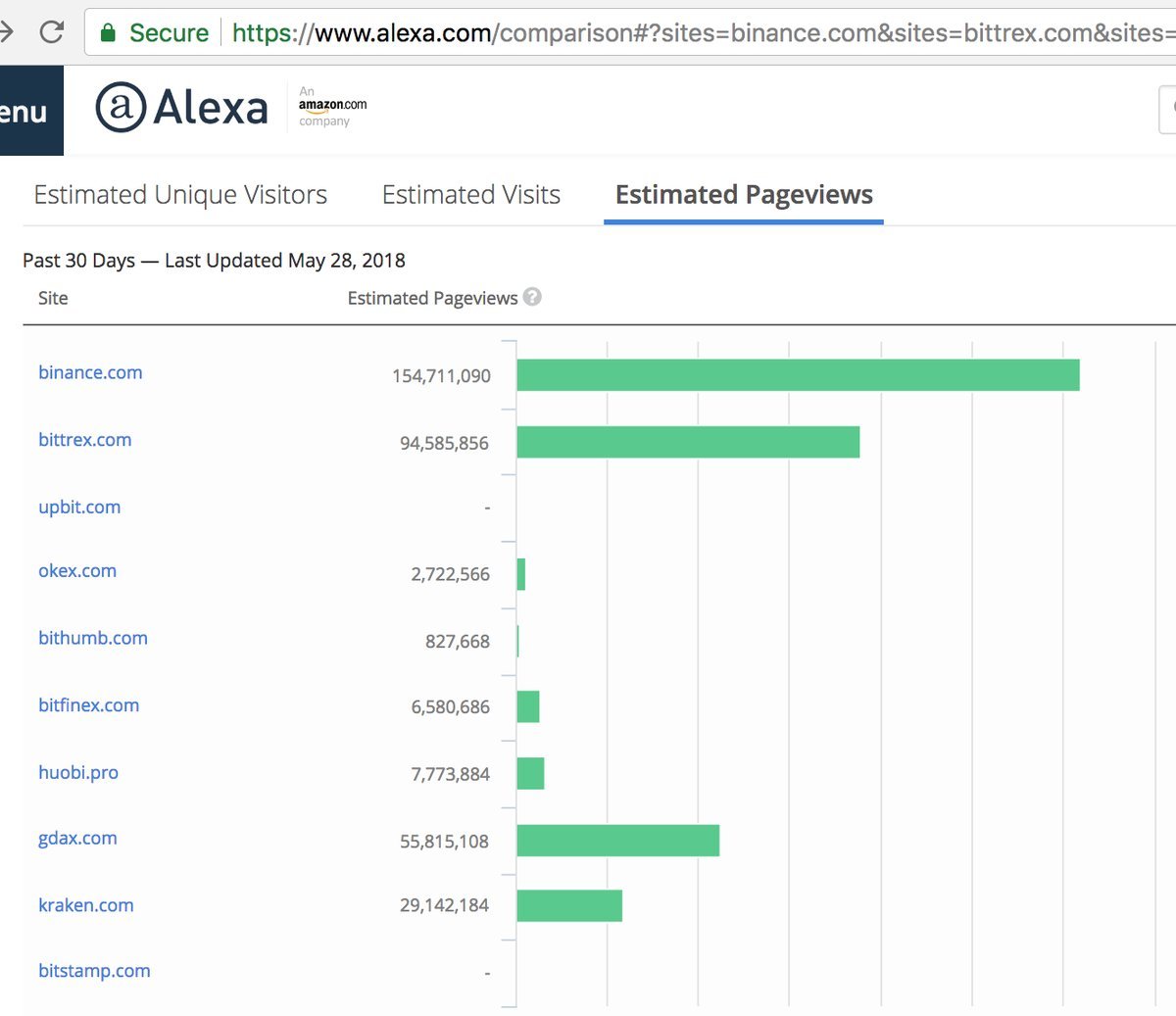Switch to Estimated Unique Visitors tab

pyautogui.click(x=180, y=194)
